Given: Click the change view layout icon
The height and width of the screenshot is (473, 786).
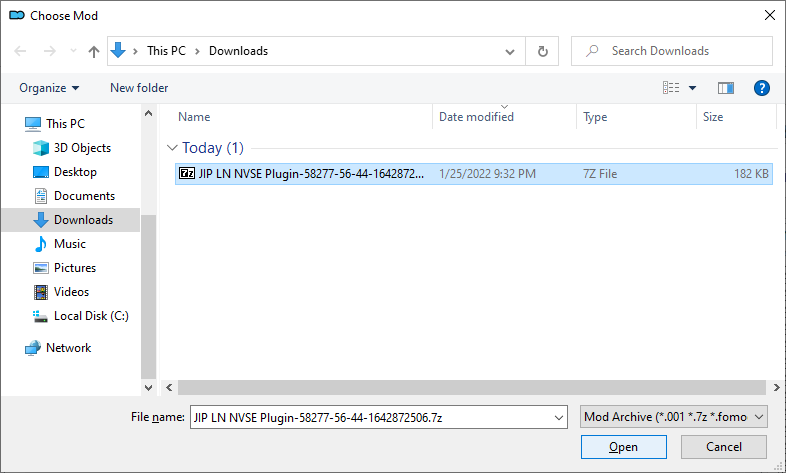Looking at the screenshot, I should coord(671,88).
